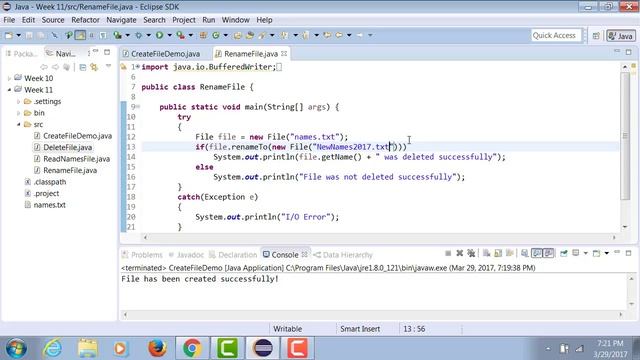Switch to CreateFileDemo.java editor tab
The image size is (640, 360).
(161, 54)
